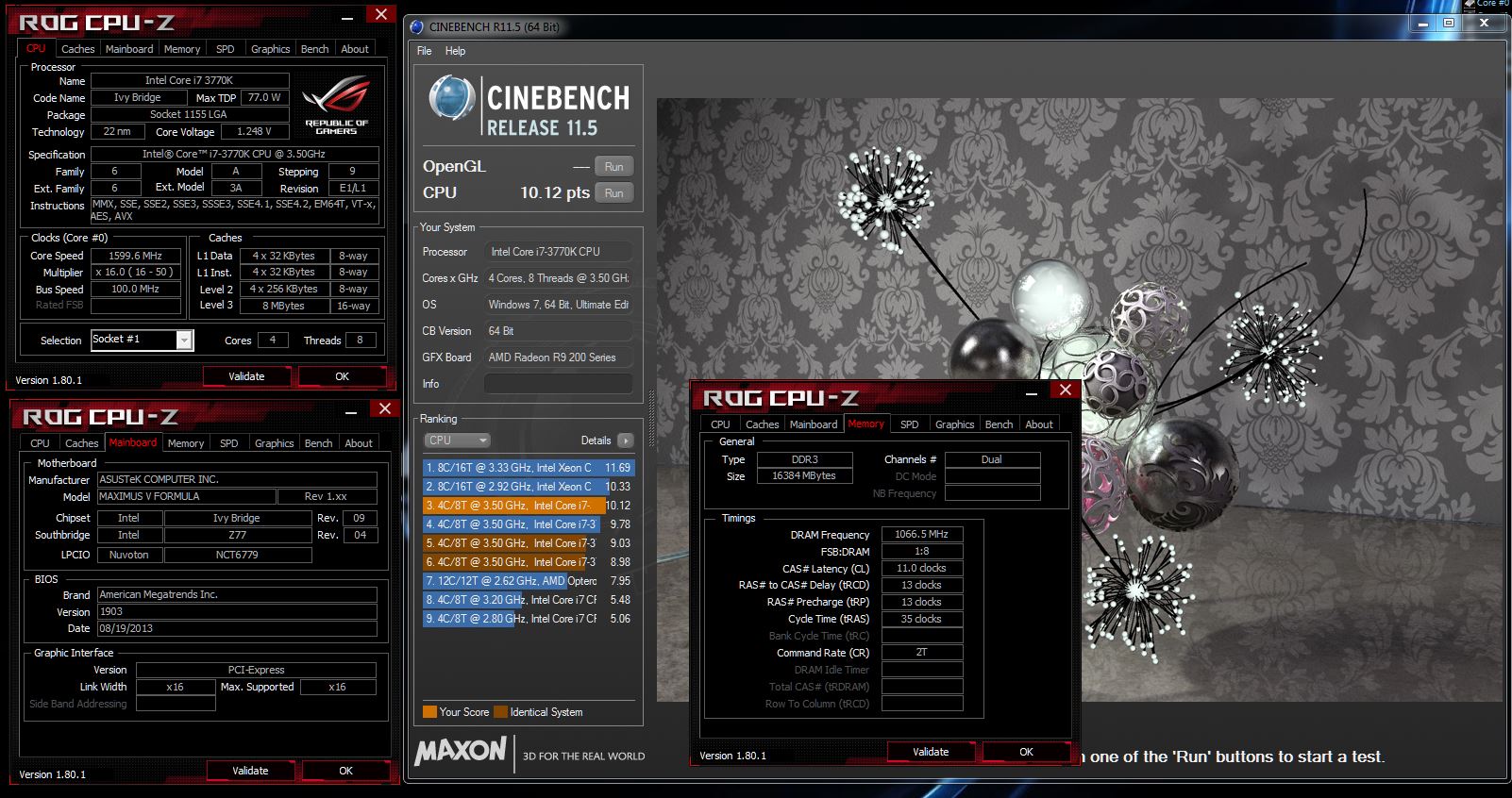Viewport: 1512px width, 798px height.
Task: Minimize the Memory CPU-Z window
Action: (1032, 391)
